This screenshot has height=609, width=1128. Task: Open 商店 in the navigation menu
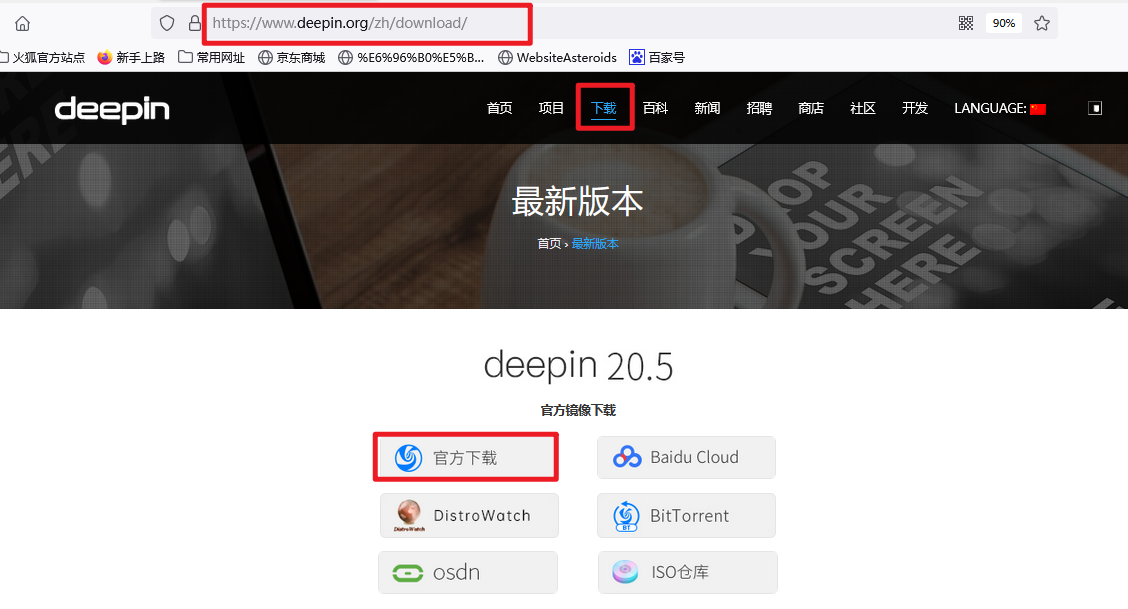click(x=811, y=109)
